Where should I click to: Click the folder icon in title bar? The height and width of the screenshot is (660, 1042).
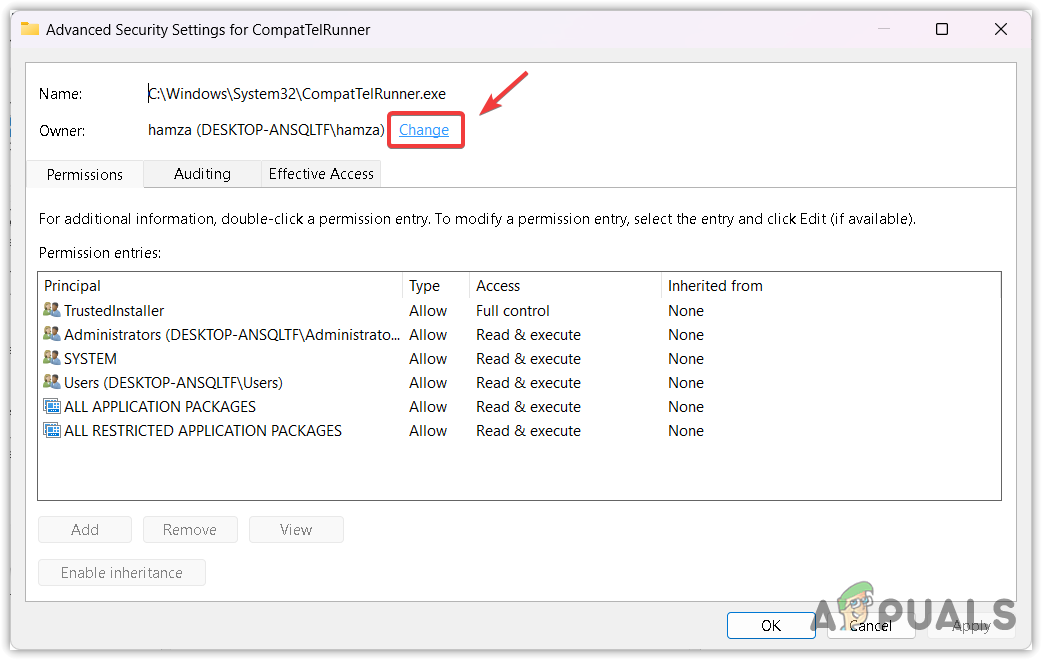point(30,29)
